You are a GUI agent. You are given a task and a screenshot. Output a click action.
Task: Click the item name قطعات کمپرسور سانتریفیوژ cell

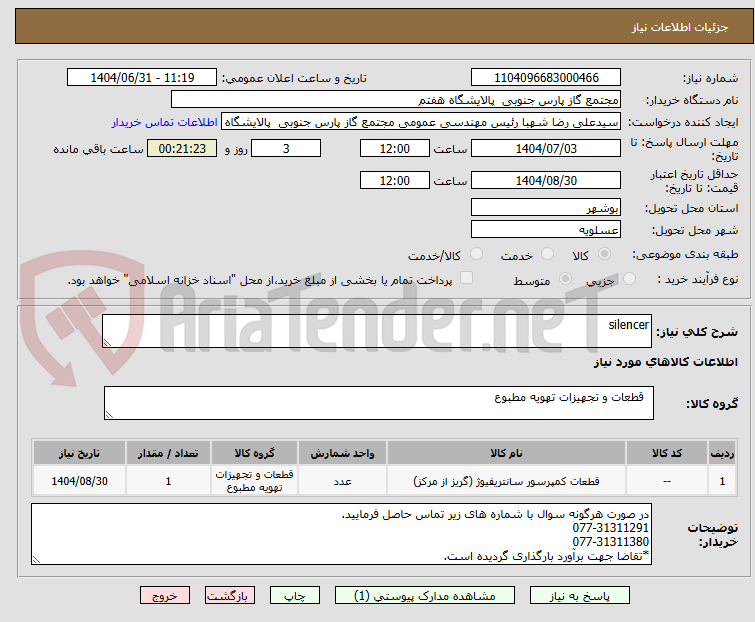click(506, 481)
